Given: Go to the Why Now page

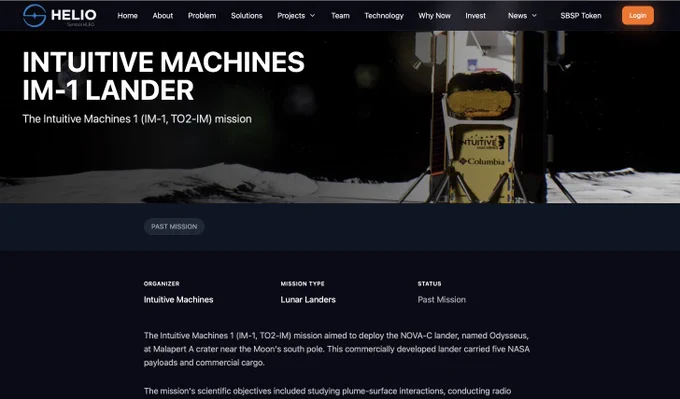Looking at the screenshot, I should [435, 16].
